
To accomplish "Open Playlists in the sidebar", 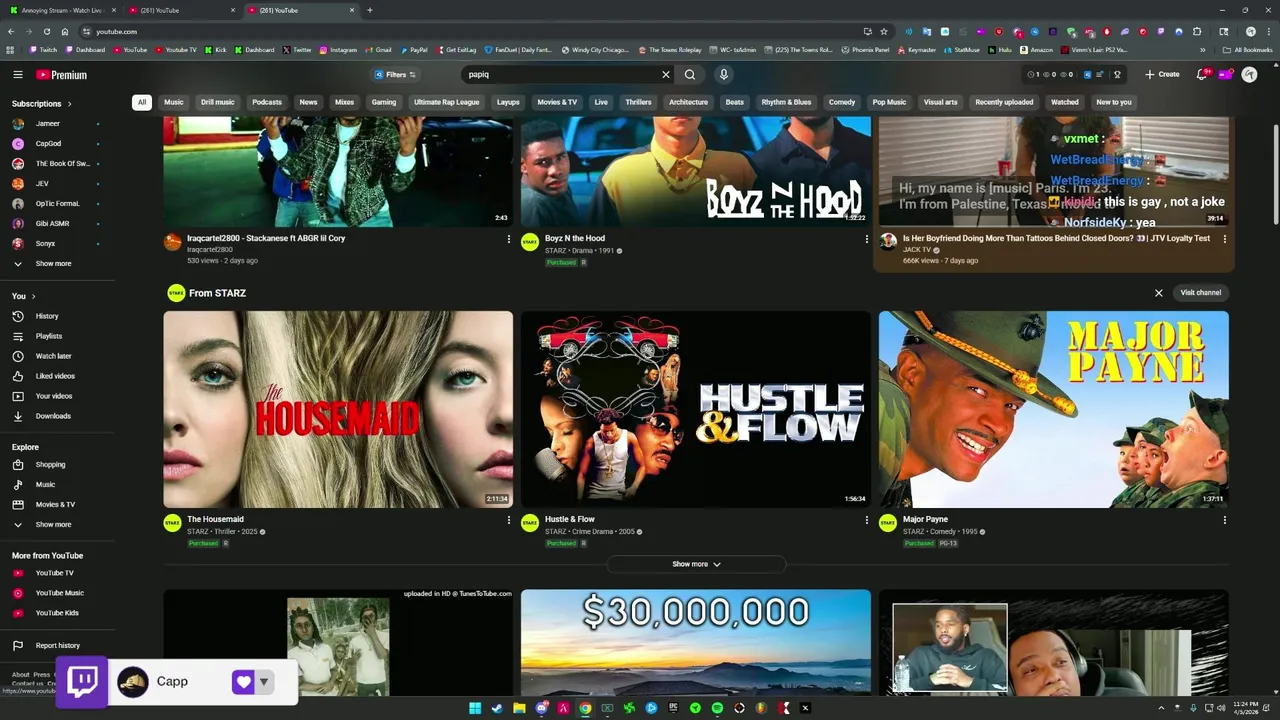I will pyautogui.click(x=49, y=336).
